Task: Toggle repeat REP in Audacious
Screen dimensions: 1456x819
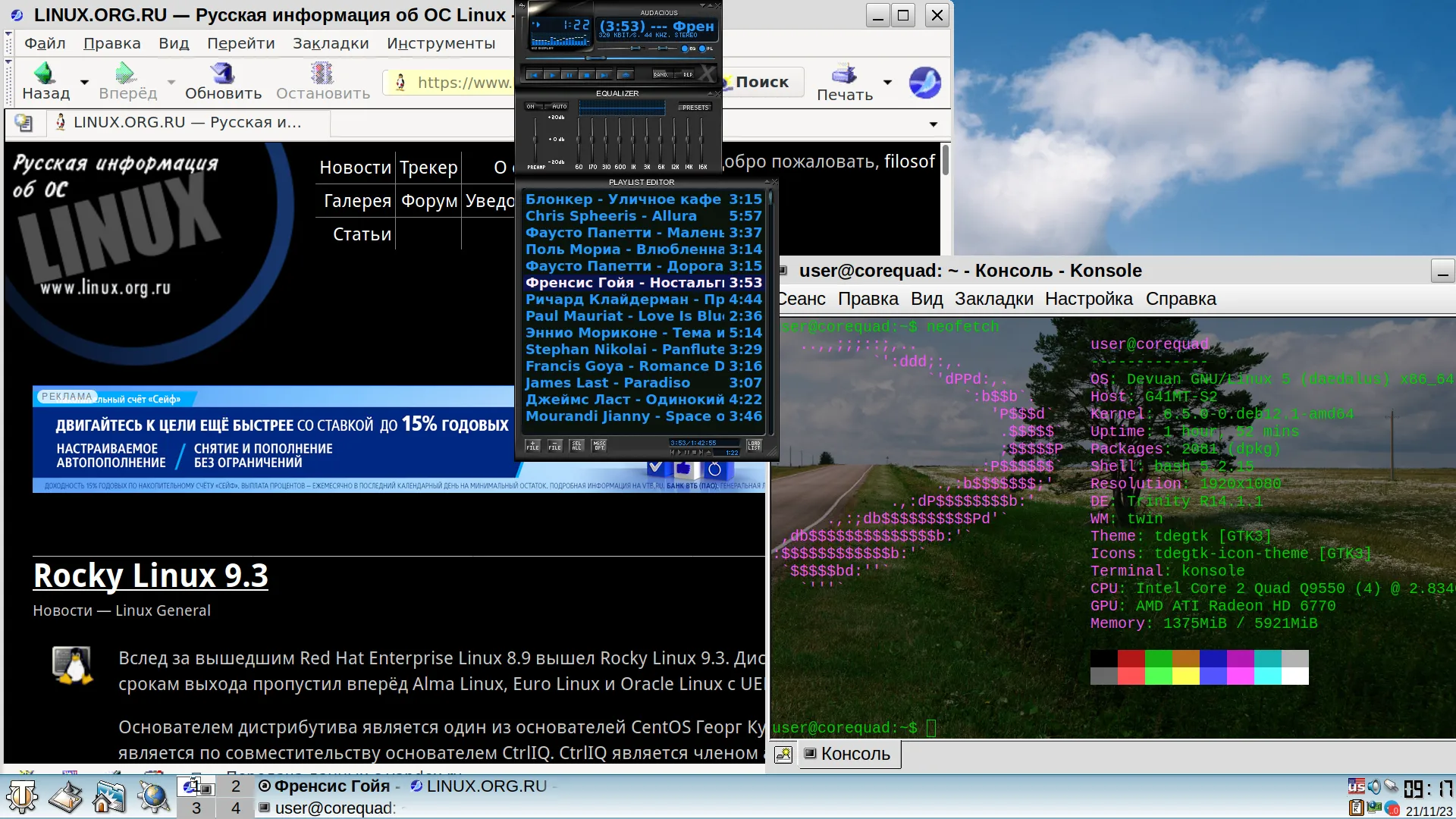Action: (684, 74)
